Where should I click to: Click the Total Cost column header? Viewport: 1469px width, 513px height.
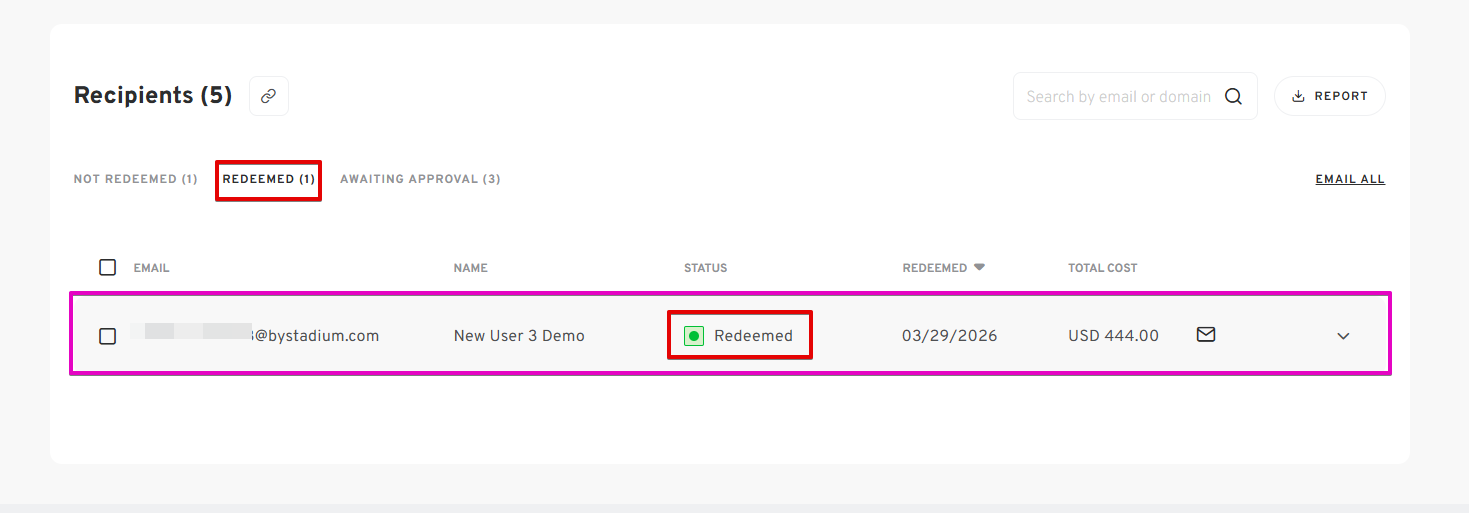click(1102, 268)
